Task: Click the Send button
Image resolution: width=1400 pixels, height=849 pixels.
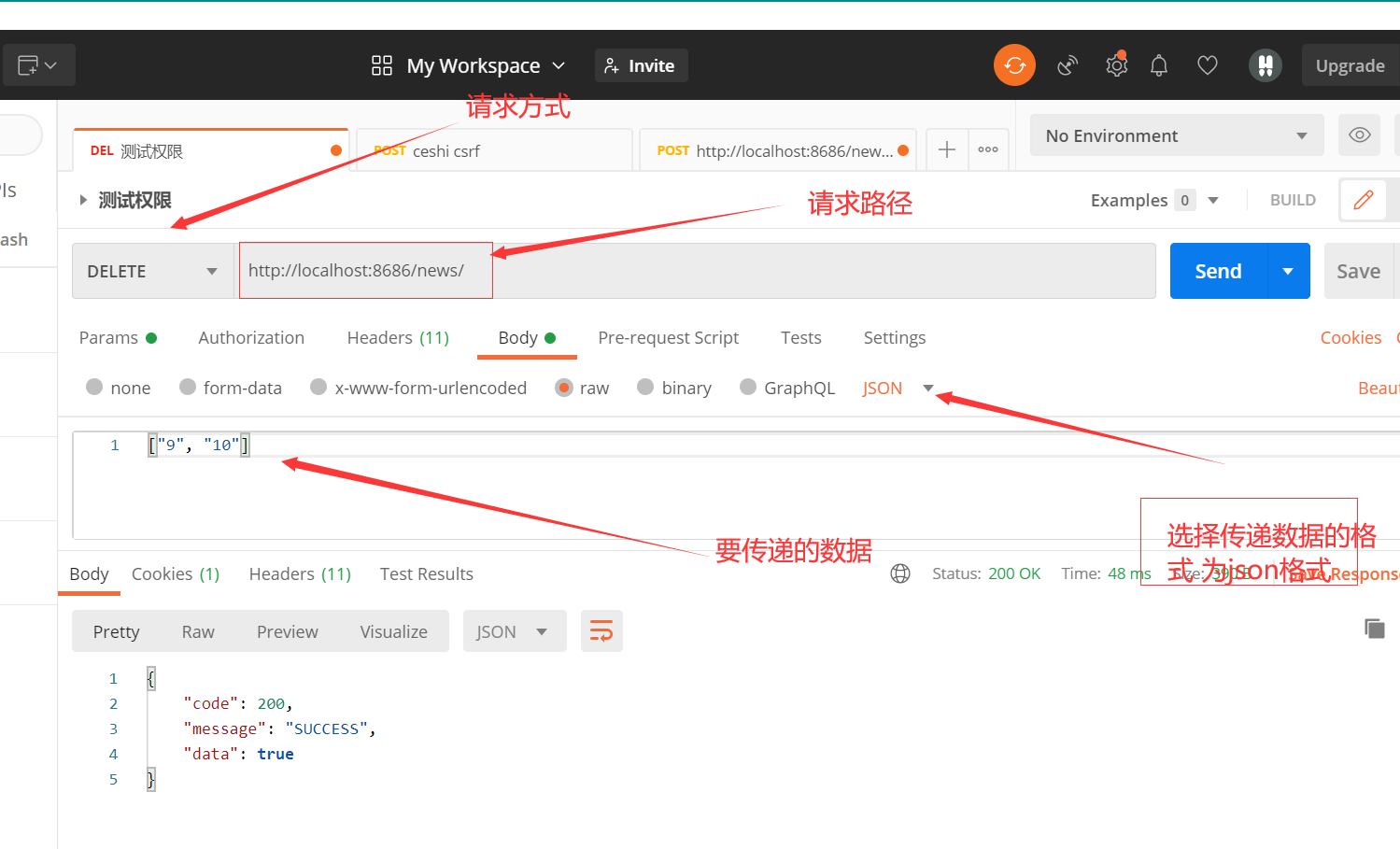Action: pyautogui.click(x=1216, y=270)
